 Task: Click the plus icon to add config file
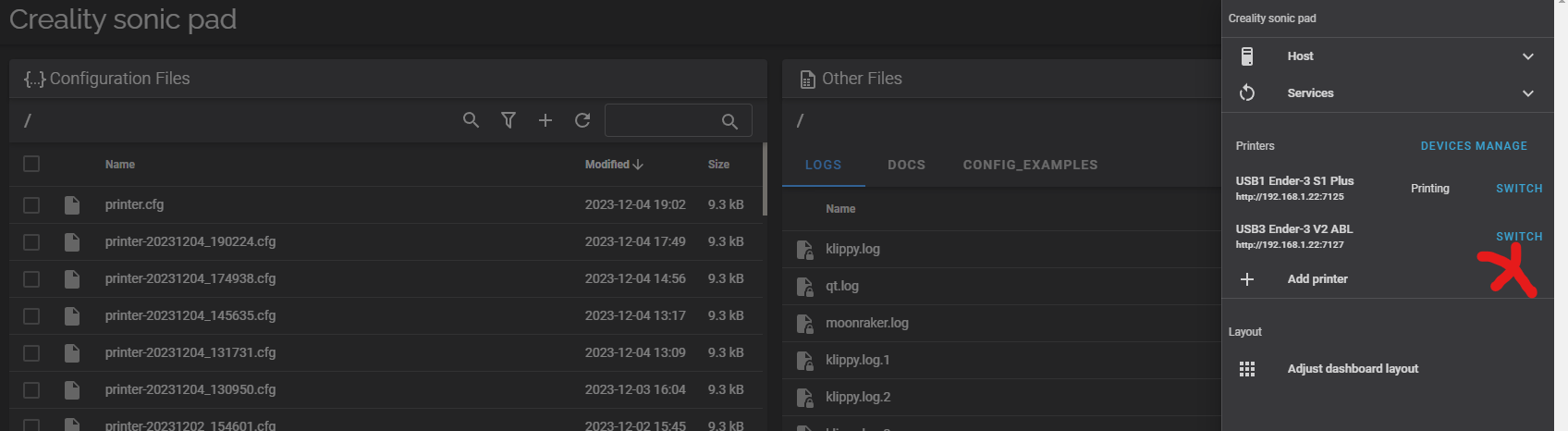click(x=545, y=120)
